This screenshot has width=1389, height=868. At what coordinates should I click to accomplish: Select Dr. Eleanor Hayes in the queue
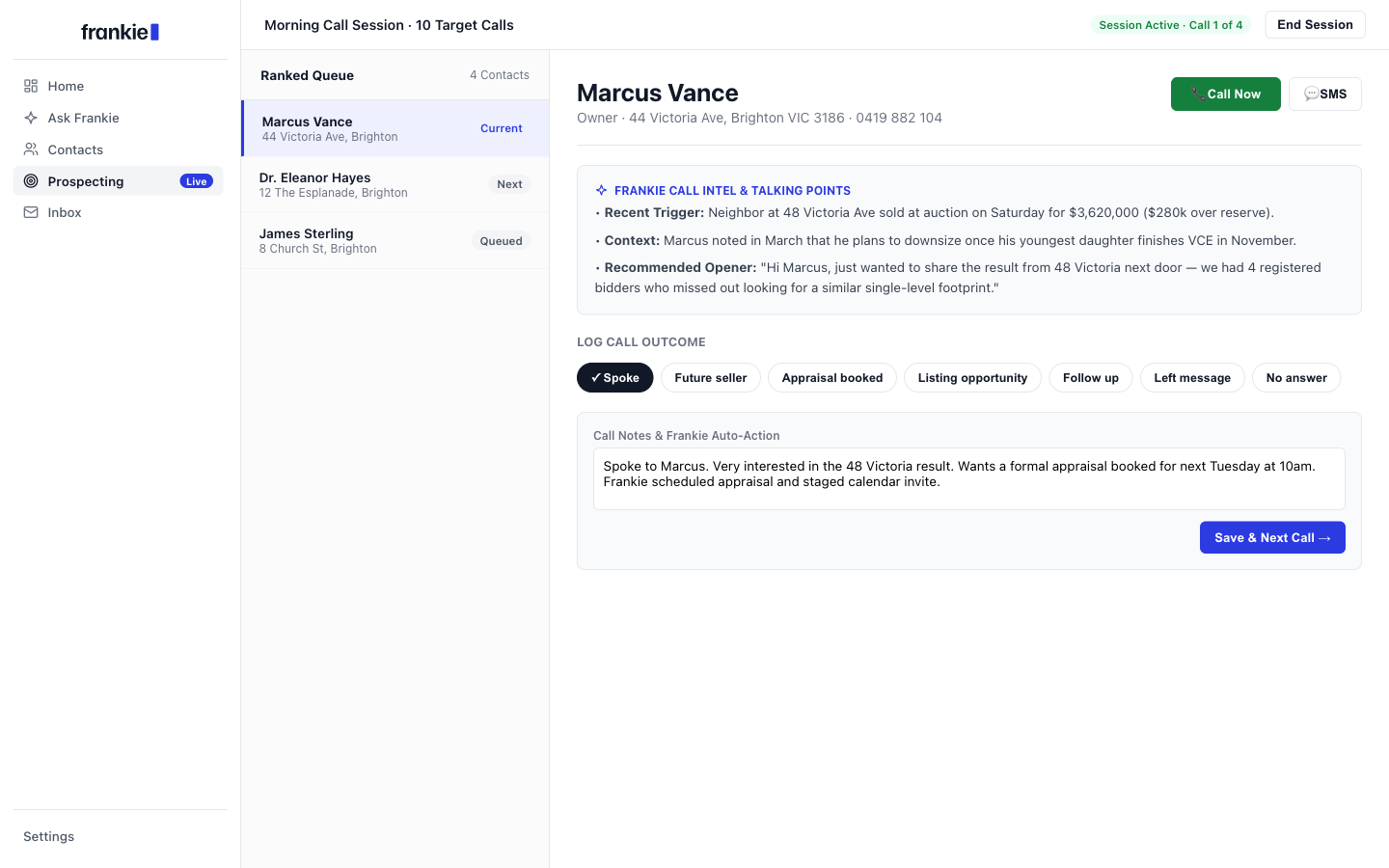point(395,184)
